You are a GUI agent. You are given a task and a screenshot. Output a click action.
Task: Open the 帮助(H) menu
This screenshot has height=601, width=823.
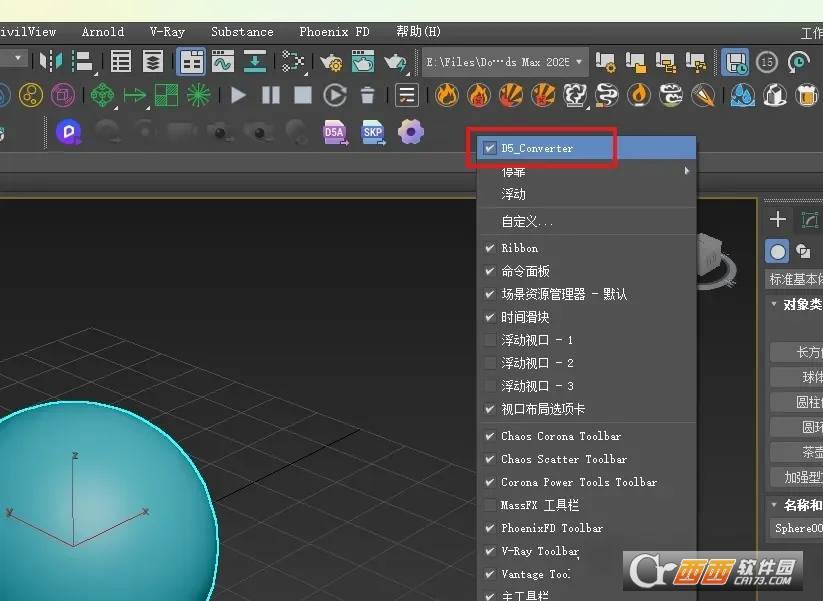[418, 31]
